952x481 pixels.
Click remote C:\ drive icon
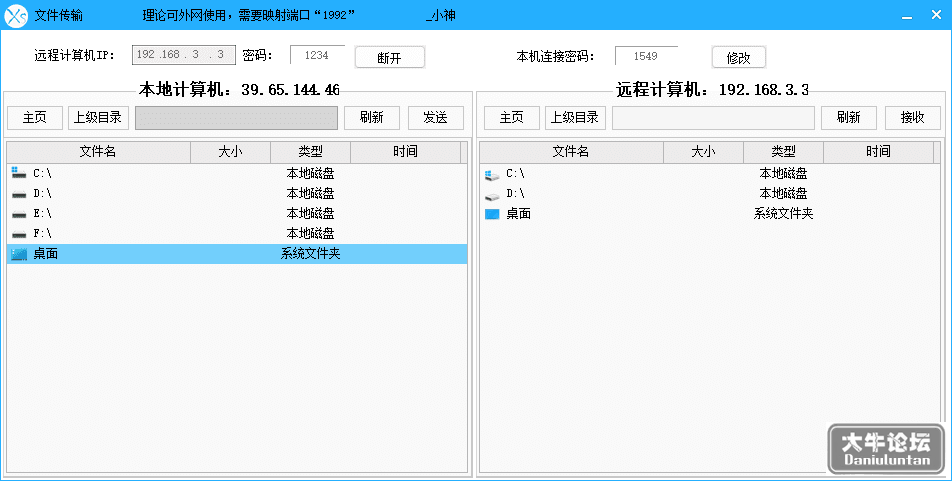click(492, 174)
